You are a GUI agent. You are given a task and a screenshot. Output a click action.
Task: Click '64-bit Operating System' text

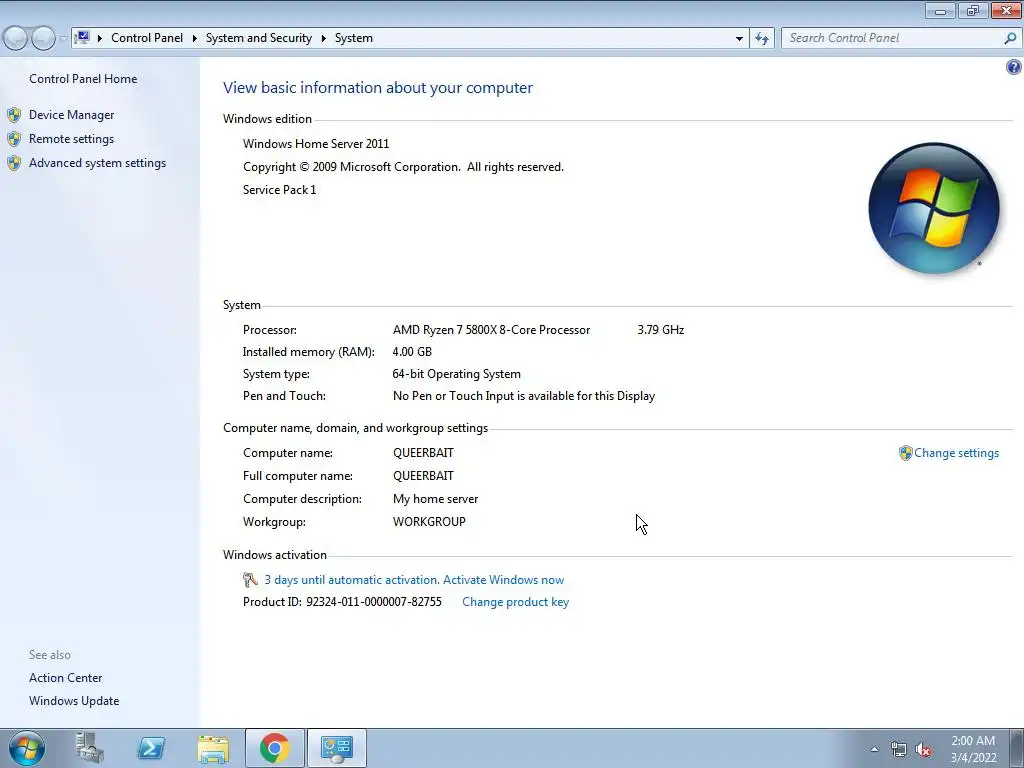pos(456,374)
